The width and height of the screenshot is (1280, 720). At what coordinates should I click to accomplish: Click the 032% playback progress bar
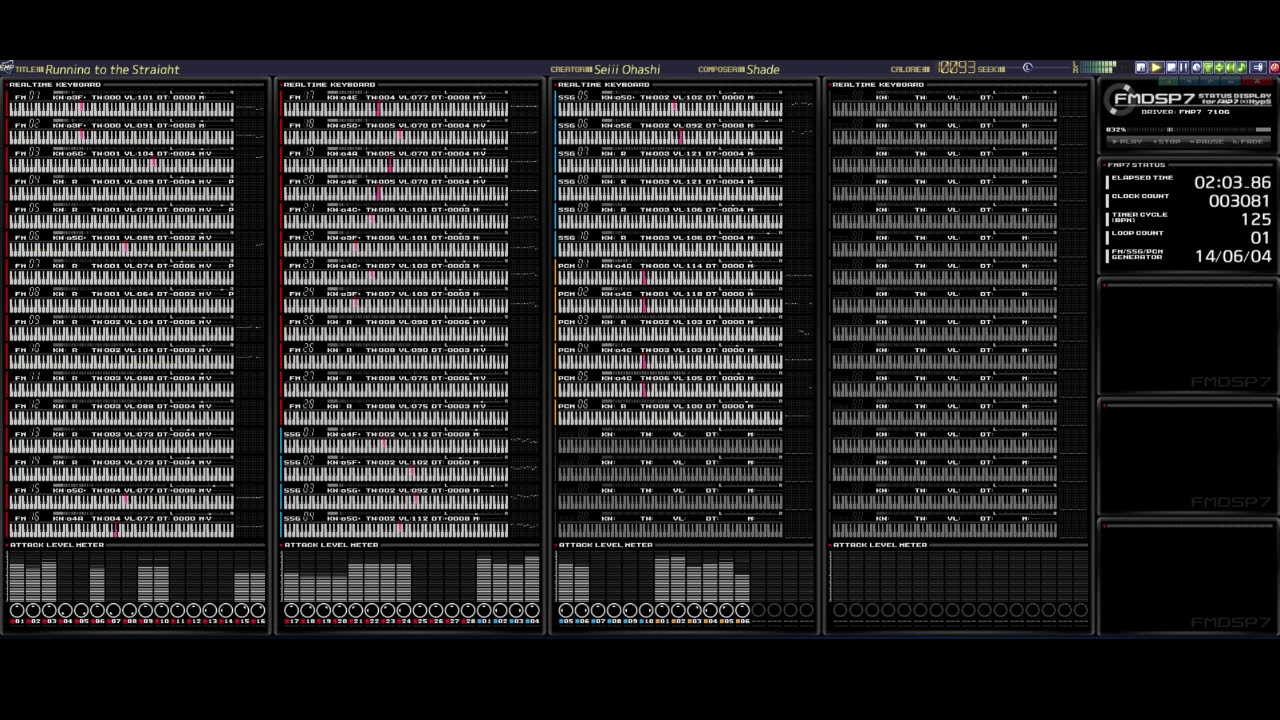tap(1200, 130)
